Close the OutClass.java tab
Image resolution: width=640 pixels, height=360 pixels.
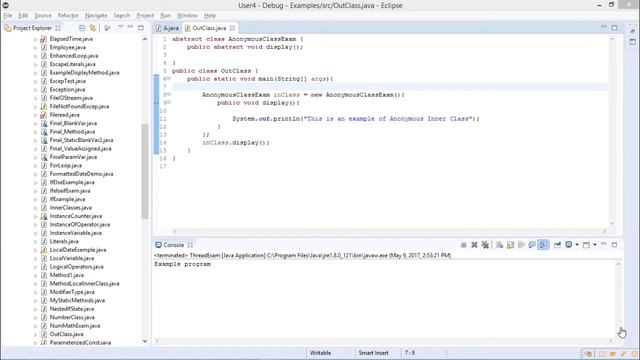tap(232, 28)
